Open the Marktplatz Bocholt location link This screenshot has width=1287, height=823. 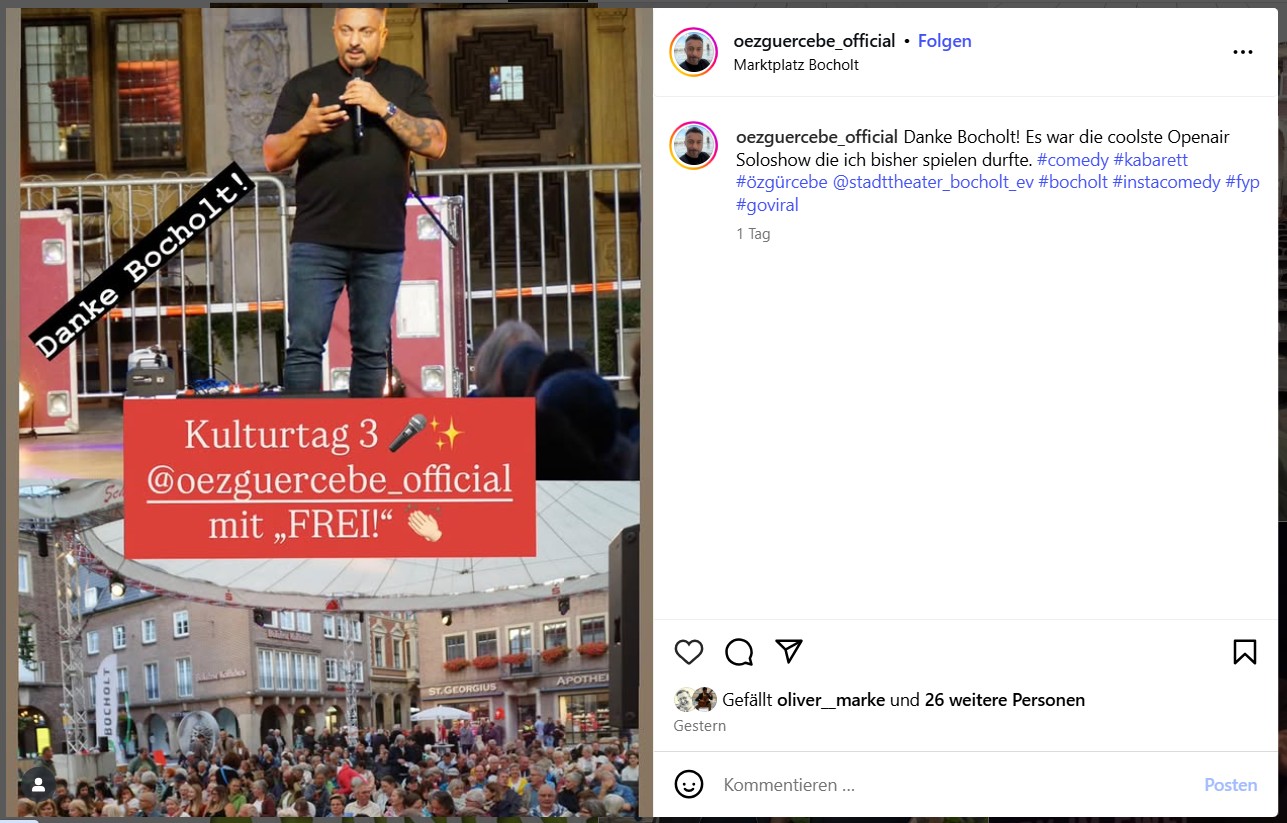tap(796, 65)
